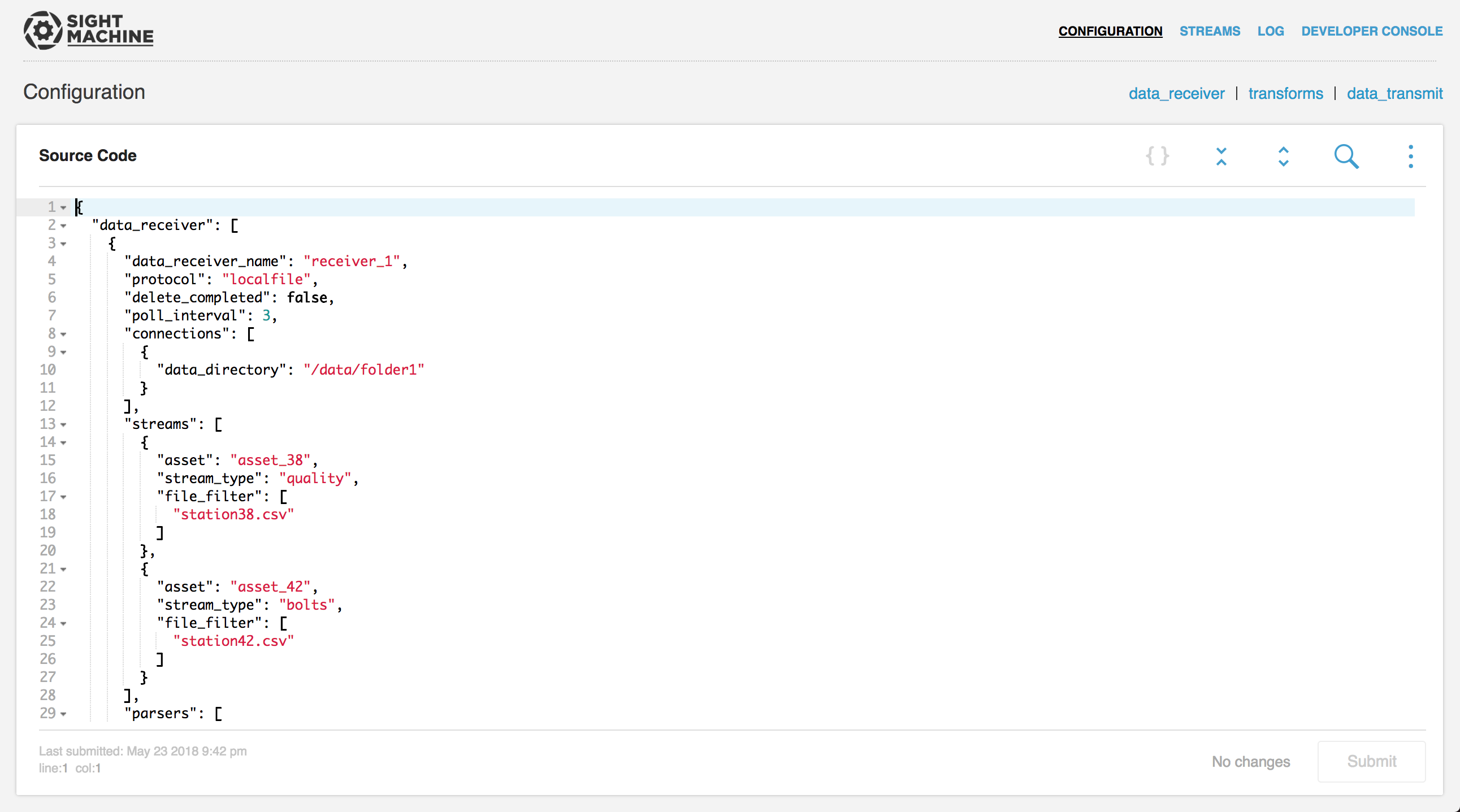This screenshot has height=812, width=1460.
Task: Open the transforms configuration link
Action: [x=1285, y=93]
